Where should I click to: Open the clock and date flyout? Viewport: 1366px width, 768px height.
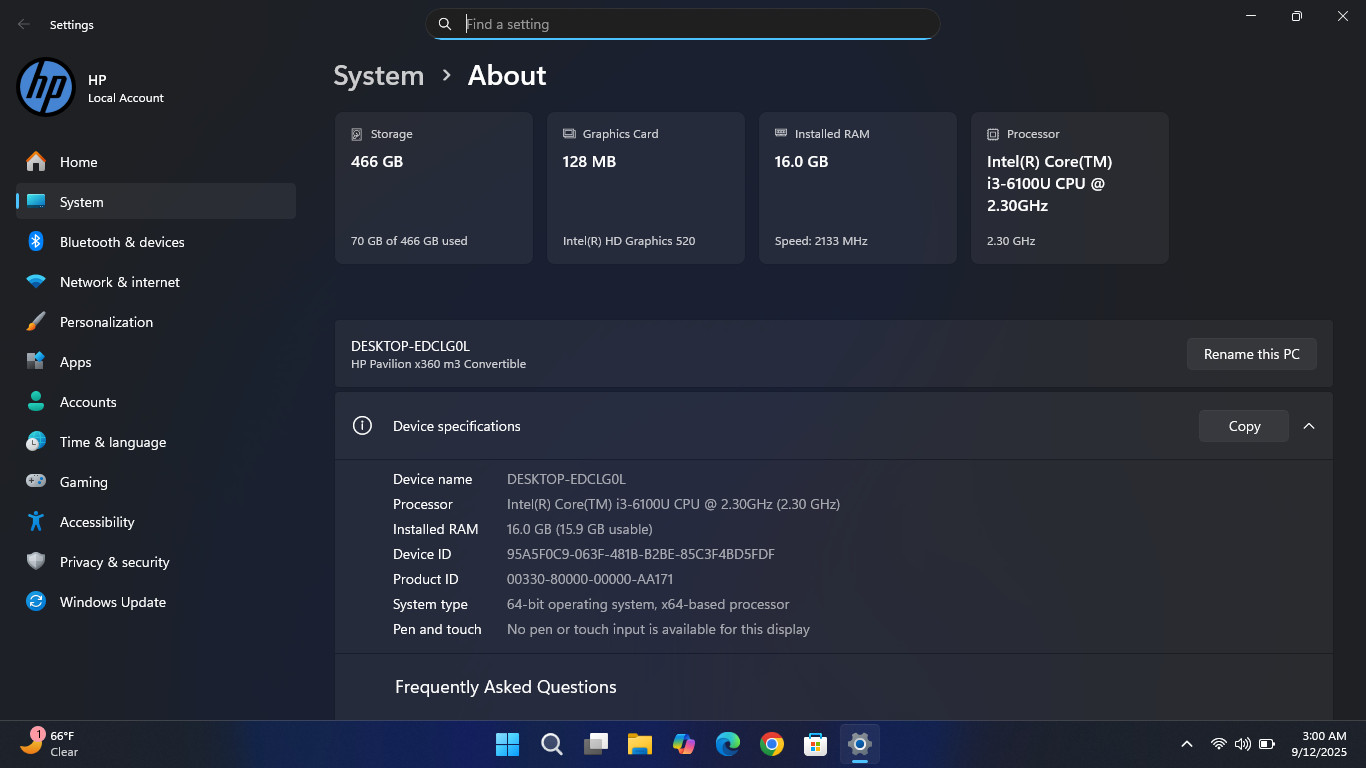tap(1319, 744)
